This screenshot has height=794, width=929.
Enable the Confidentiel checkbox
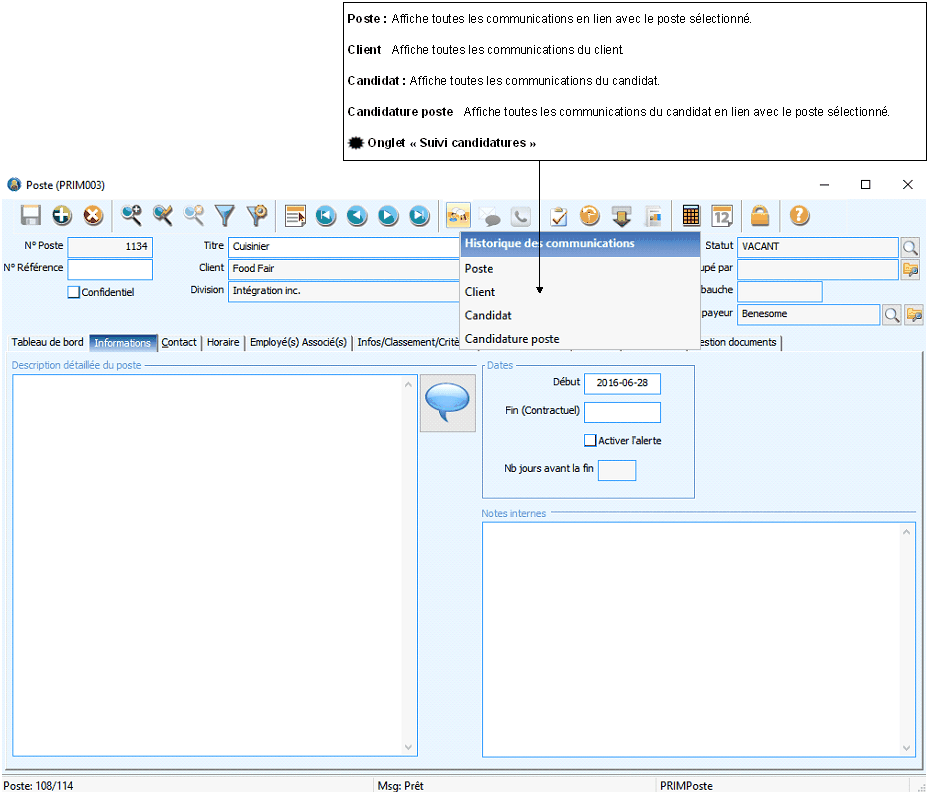pyautogui.click(x=73, y=292)
